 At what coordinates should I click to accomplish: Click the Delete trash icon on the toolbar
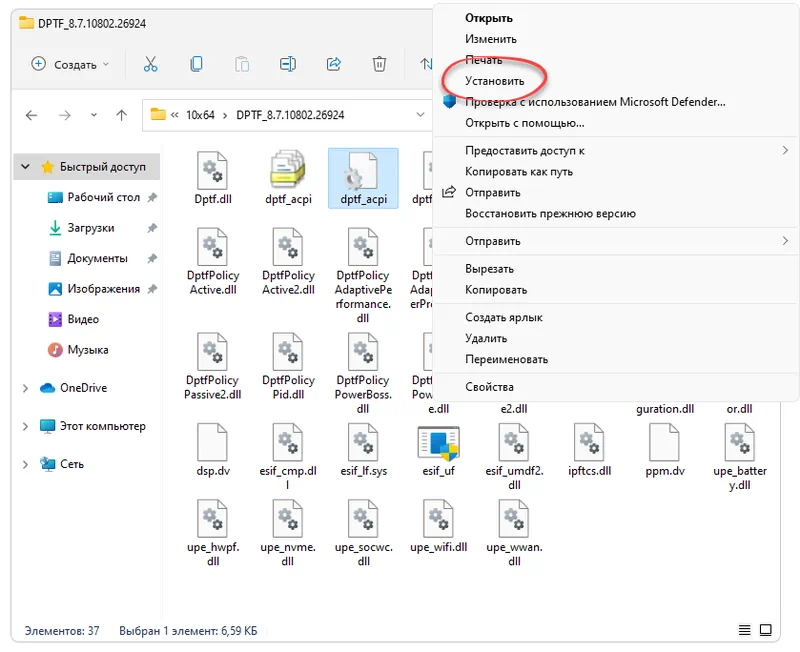click(380, 63)
